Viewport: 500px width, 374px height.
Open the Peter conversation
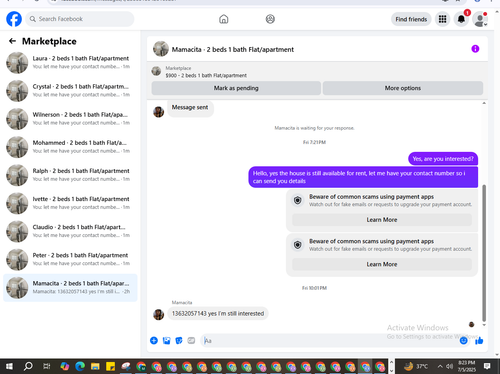click(x=70, y=259)
